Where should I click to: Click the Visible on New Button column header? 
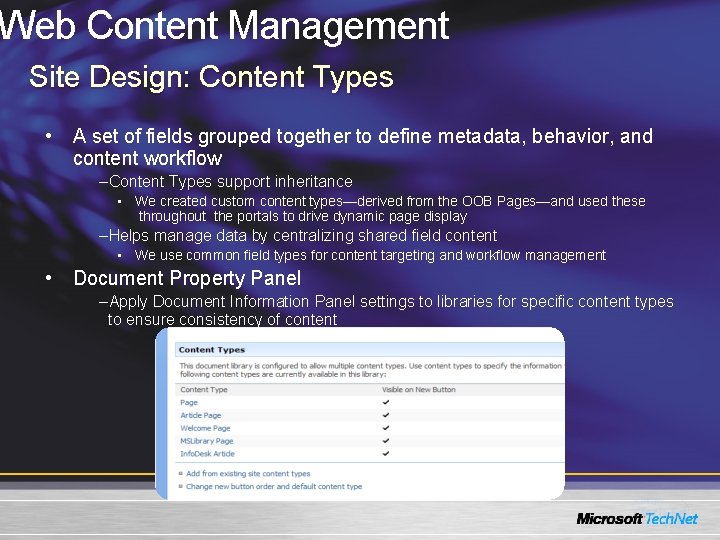coord(419,390)
